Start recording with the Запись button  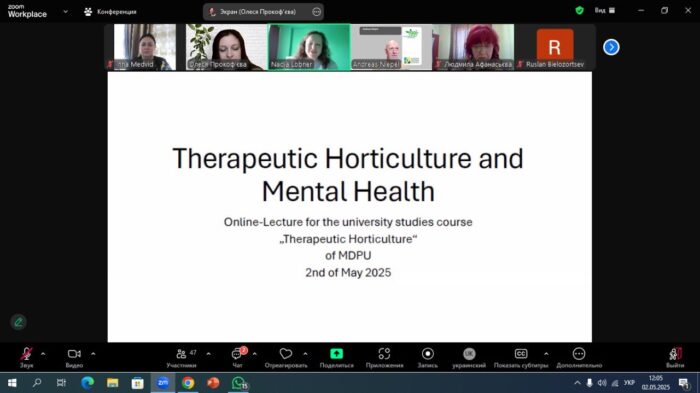(428, 358)
